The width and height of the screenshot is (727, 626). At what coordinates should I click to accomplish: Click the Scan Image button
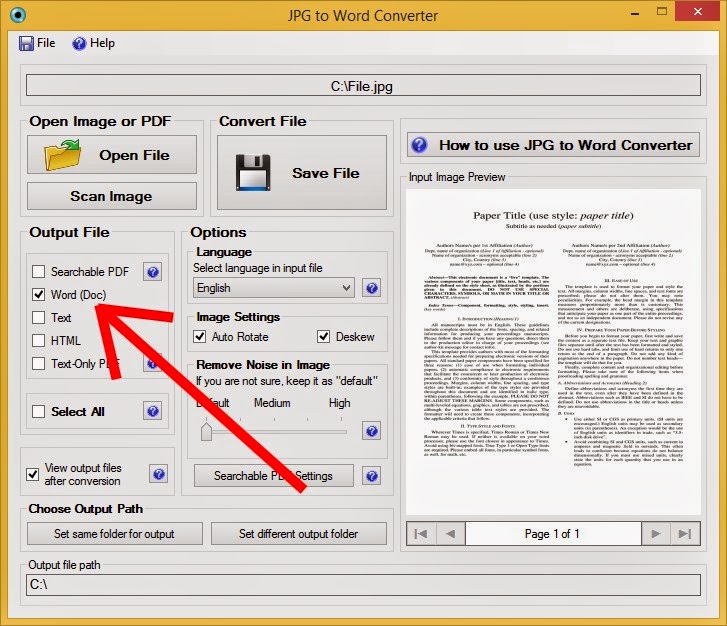(x=112, y=196)
